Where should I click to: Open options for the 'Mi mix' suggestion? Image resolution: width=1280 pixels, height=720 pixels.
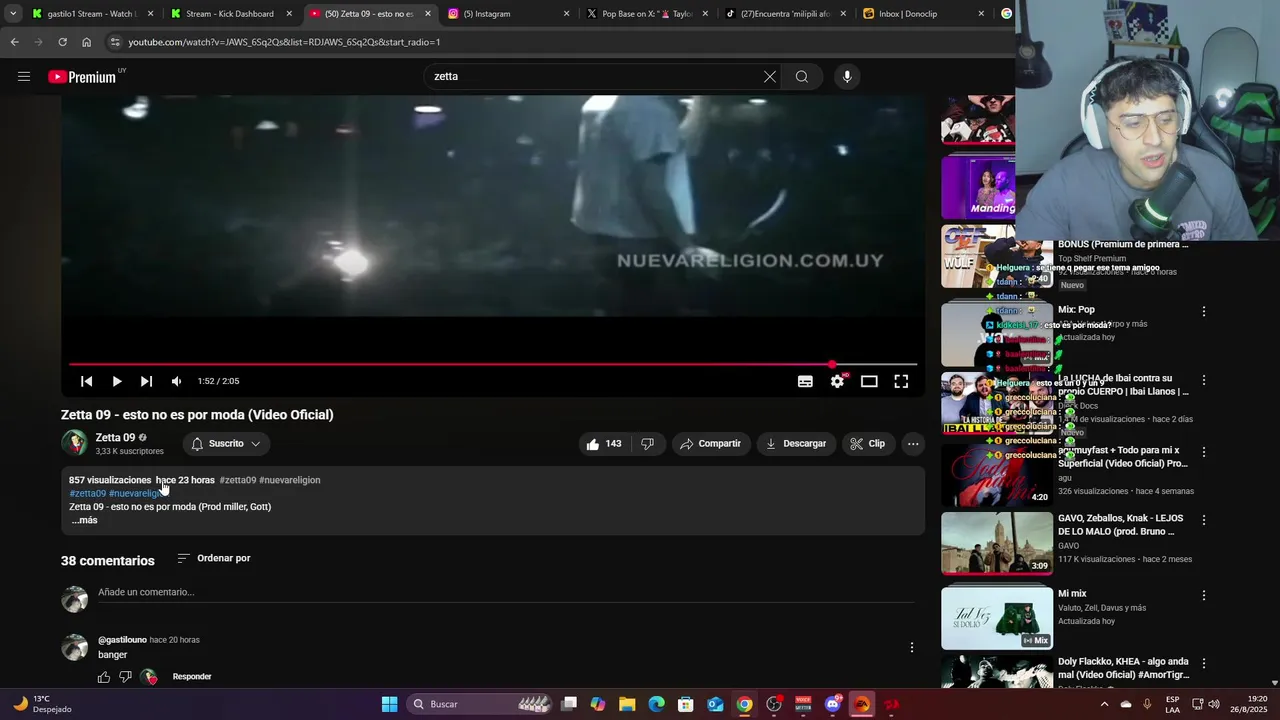coord(1204,595)
